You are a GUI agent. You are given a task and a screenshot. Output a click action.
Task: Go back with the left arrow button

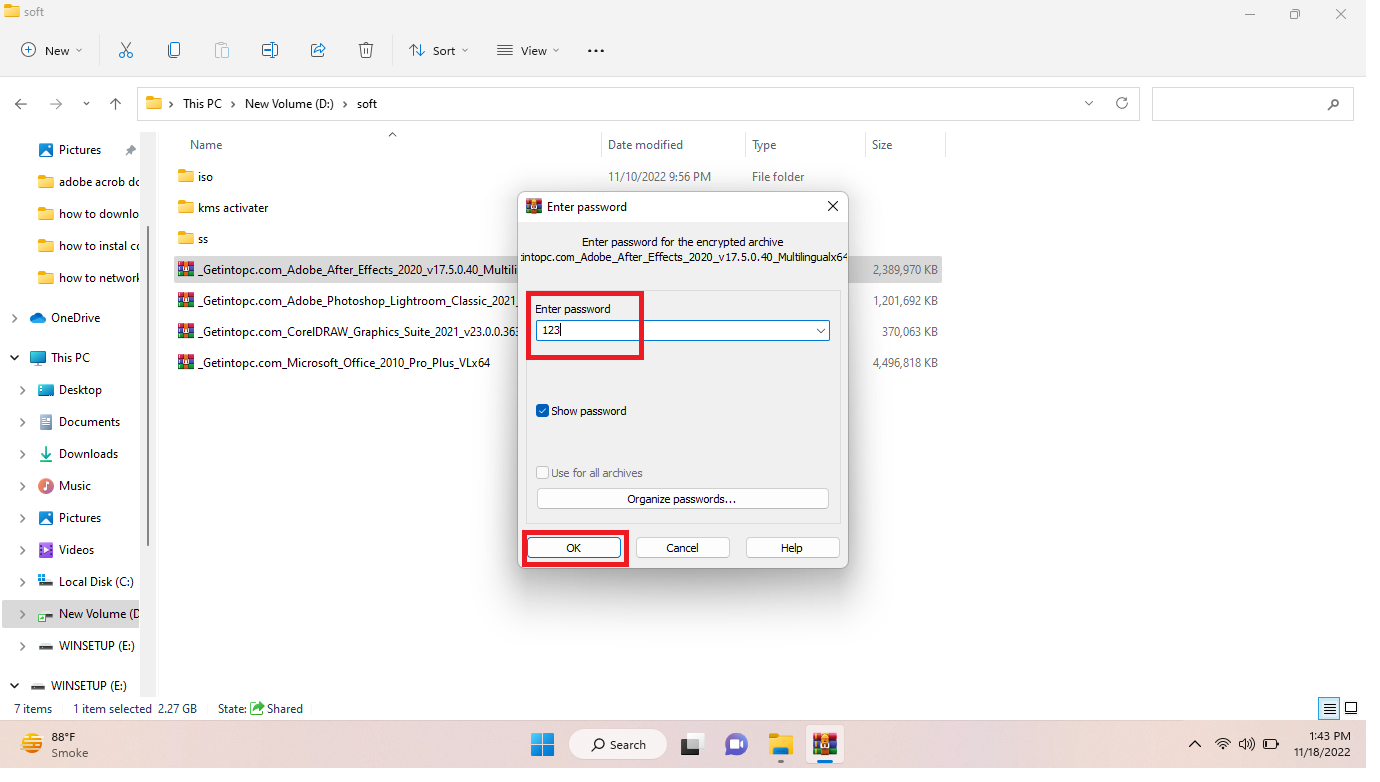pyautogui.click(x=21, y=103)
